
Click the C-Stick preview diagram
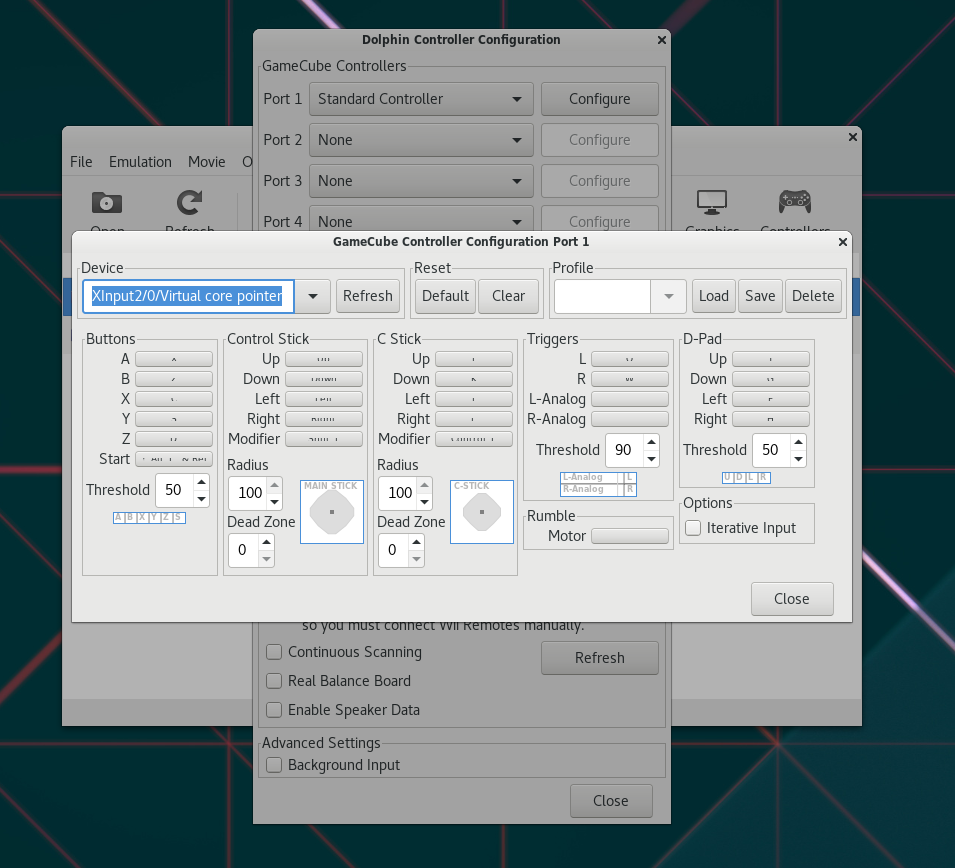click(482, 512)
